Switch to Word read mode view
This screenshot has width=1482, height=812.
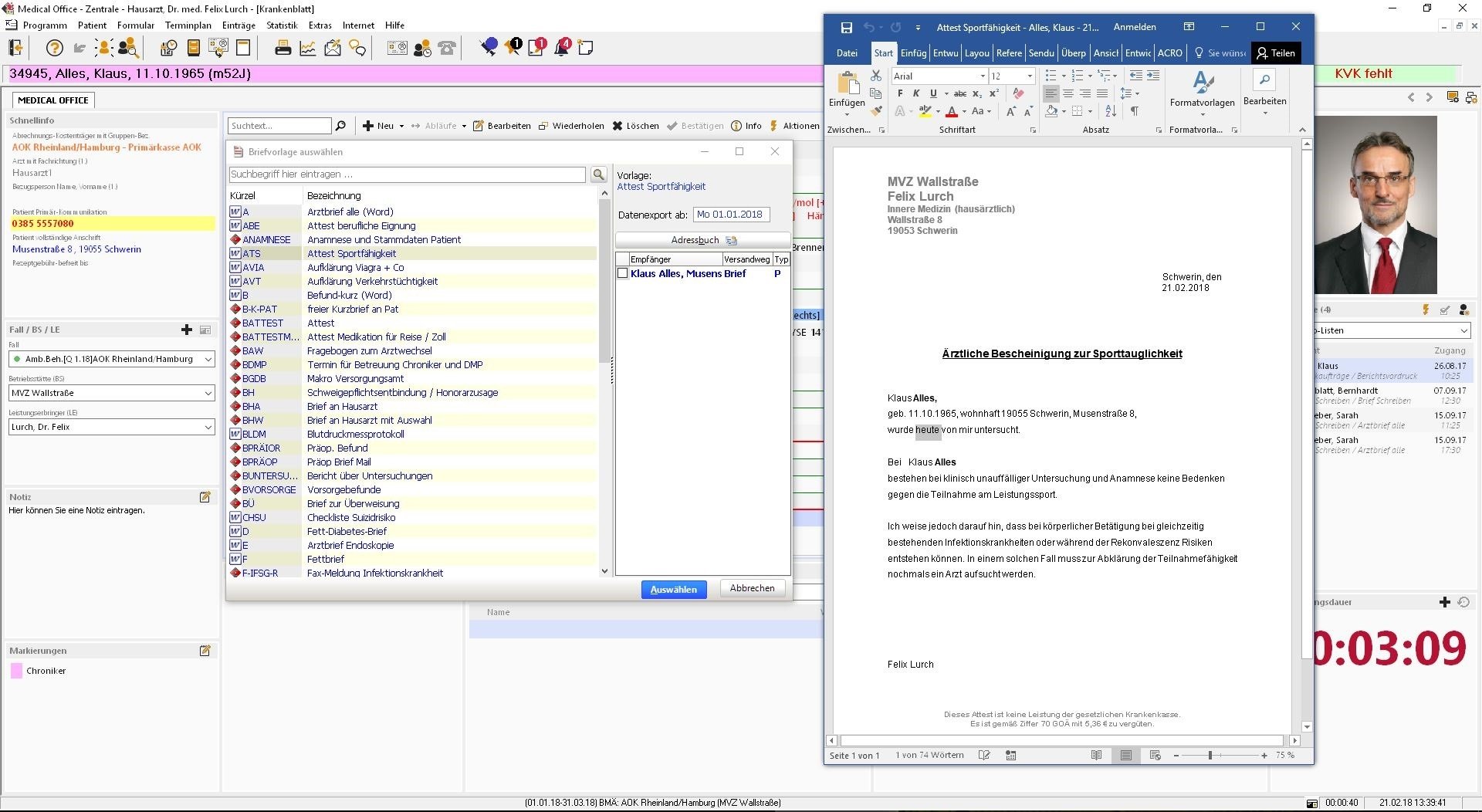[1096, 755]
